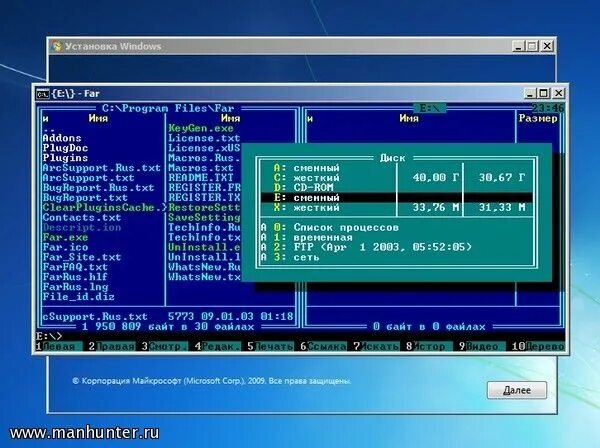
Task: Click function key 3 Смотр.
Action: coord(165,347)
